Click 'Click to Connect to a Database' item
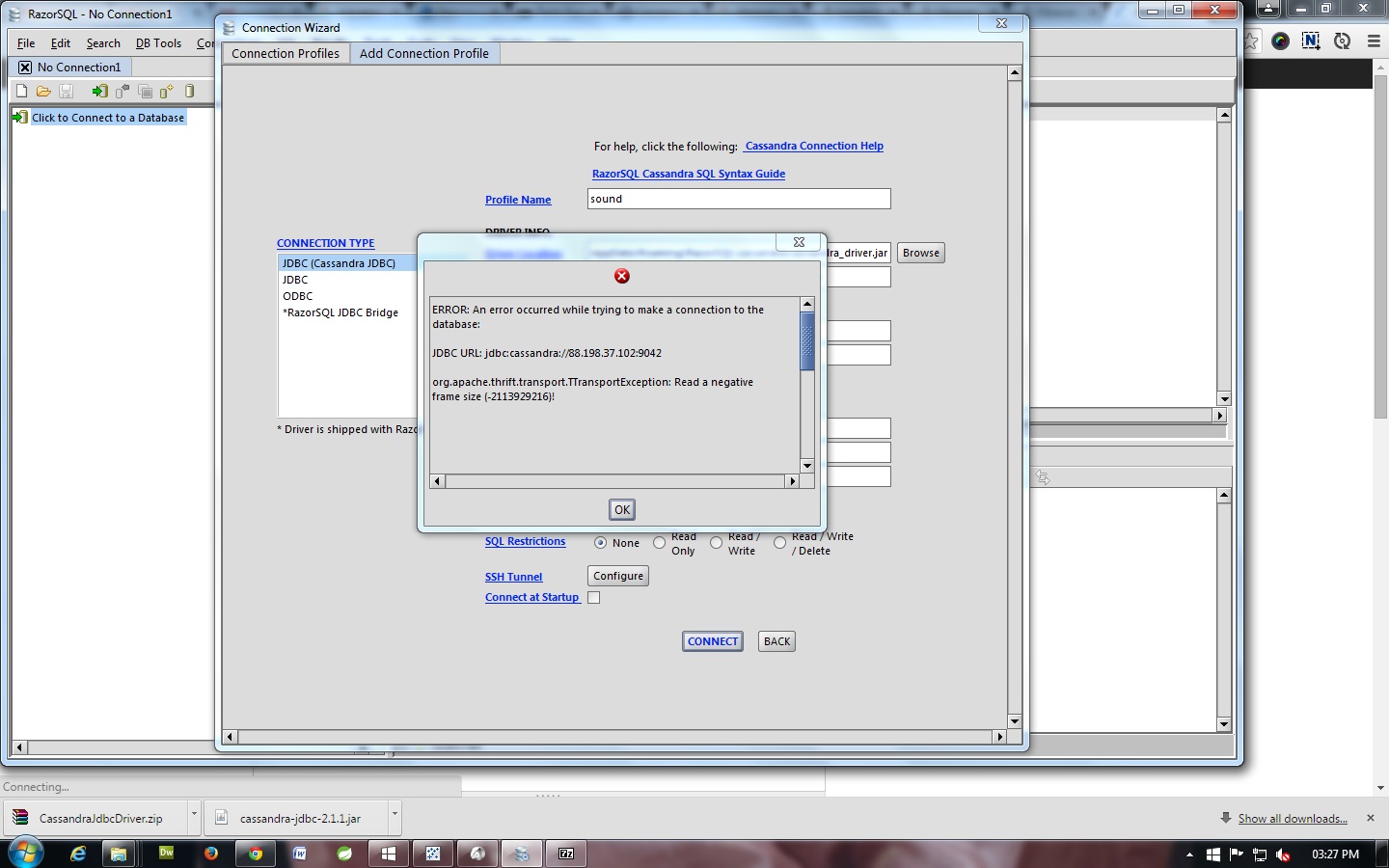The width and height of the screenshot is (1389, 868). [108, 118]
